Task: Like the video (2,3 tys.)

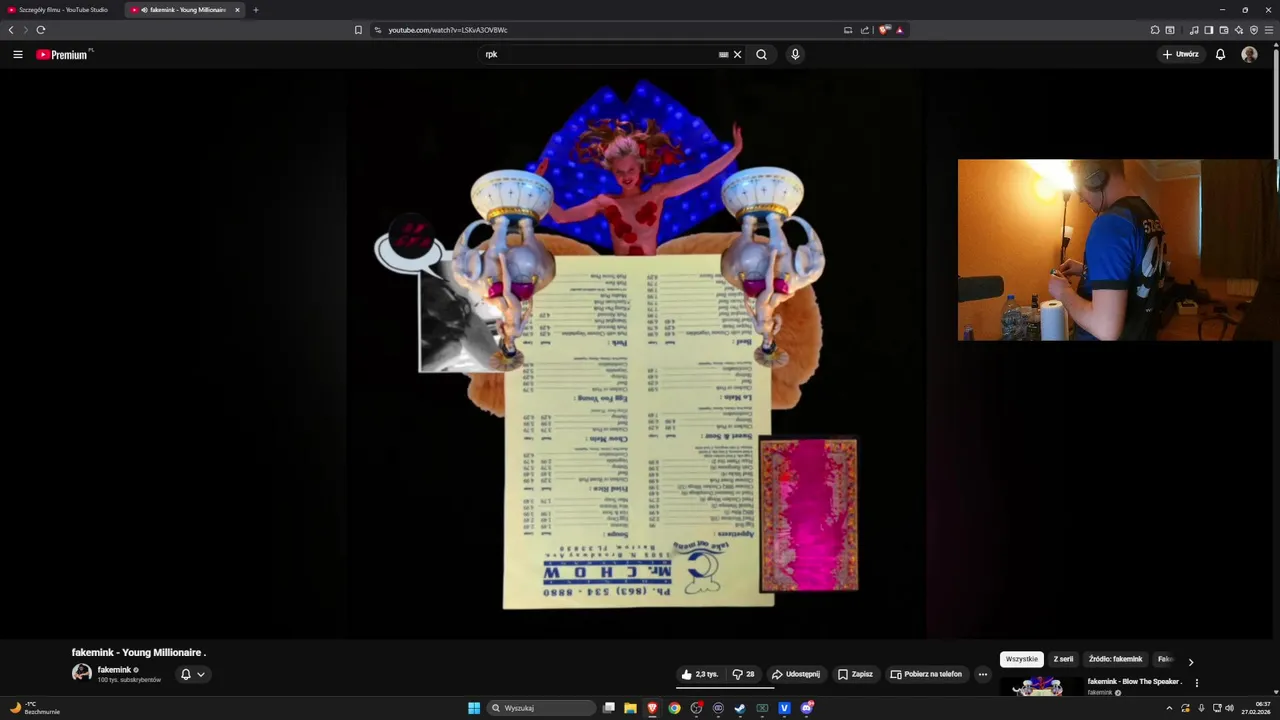Action: [700, 674]
